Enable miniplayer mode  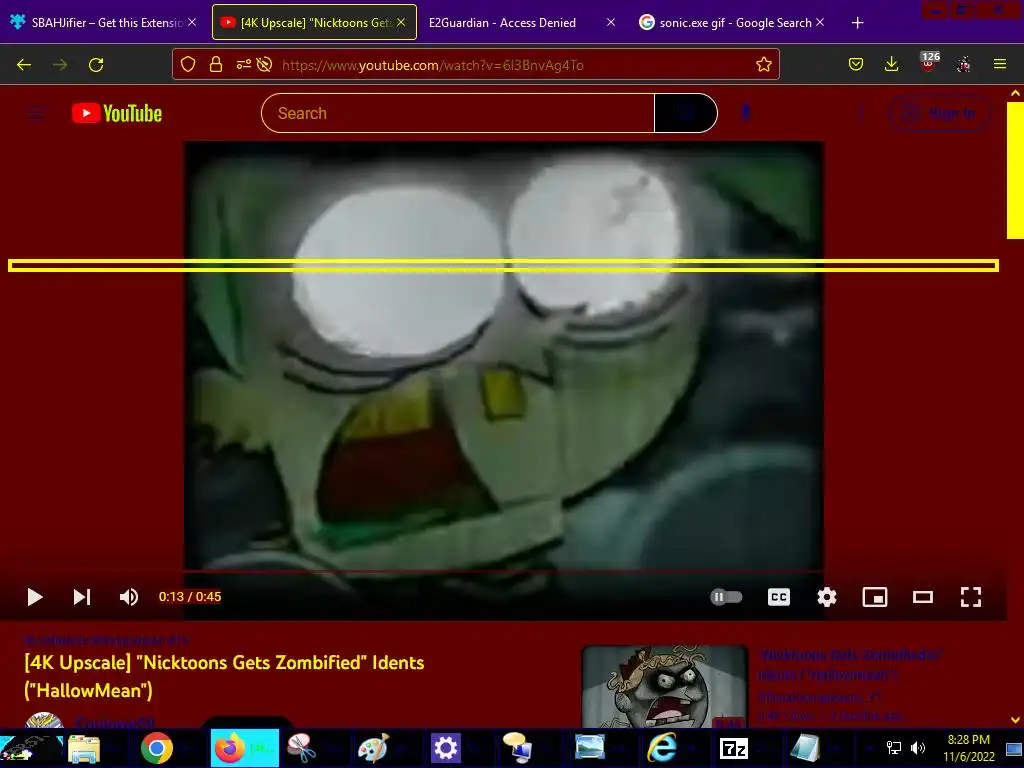click(874, 597)
